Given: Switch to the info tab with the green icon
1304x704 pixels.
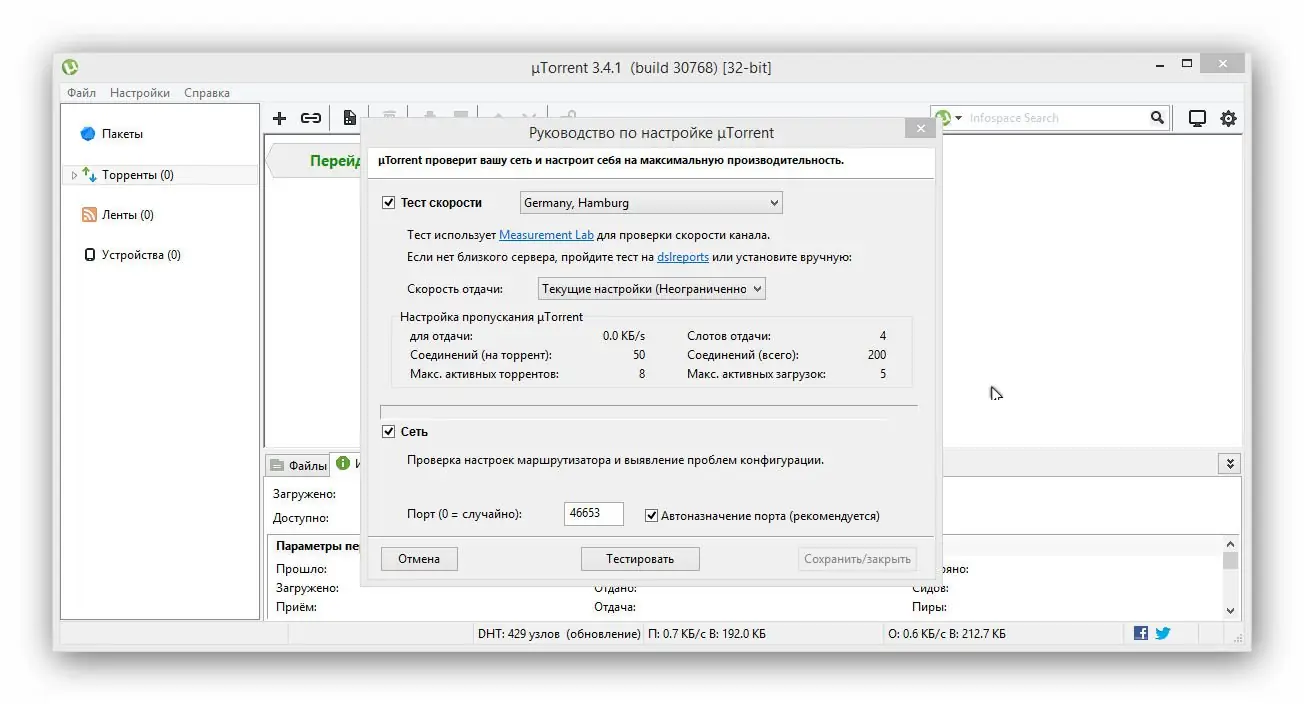Looking at the screenshot, I should [x=346, y=464].
